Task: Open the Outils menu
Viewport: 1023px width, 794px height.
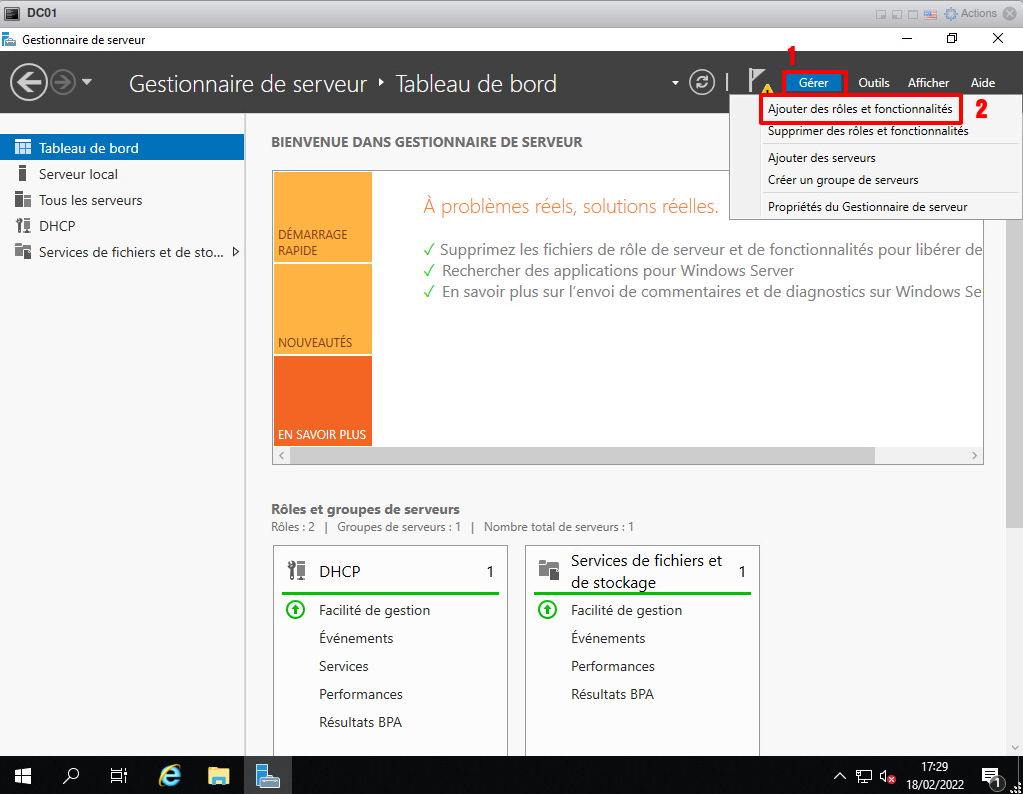Action: 873,83
